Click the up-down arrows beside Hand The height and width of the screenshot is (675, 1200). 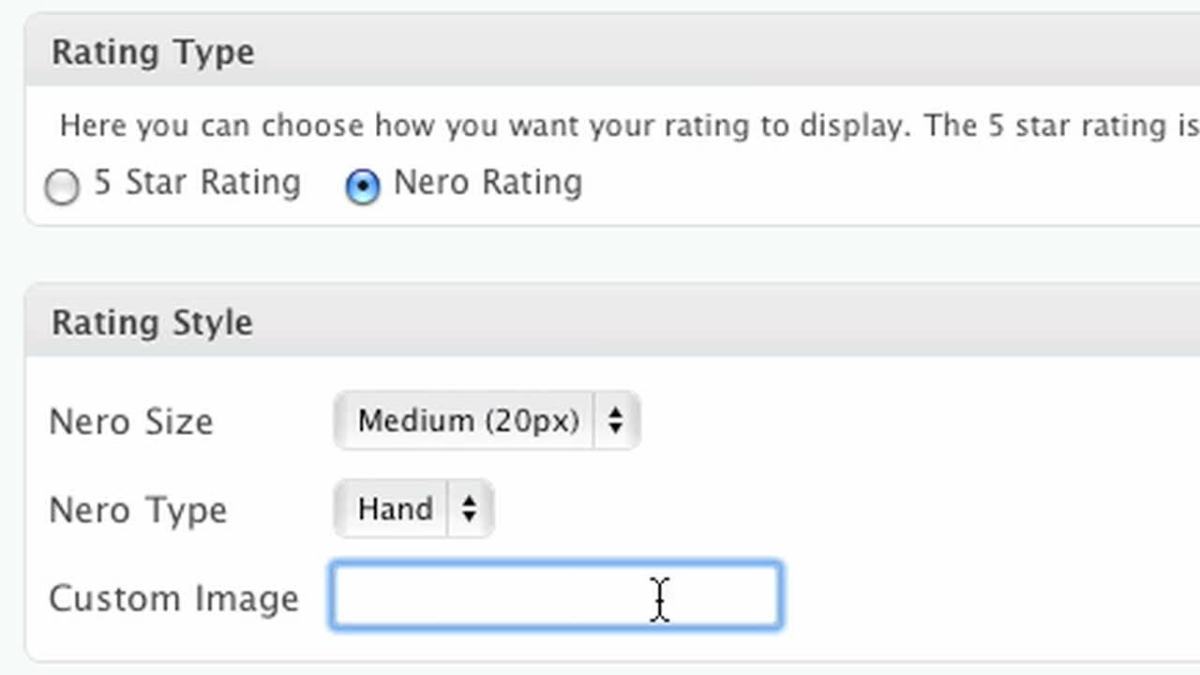click(x=469, y=510)
